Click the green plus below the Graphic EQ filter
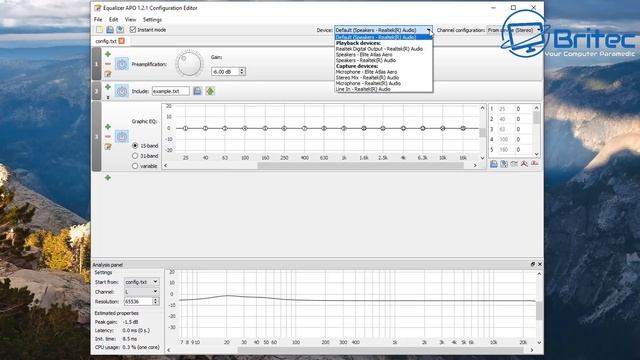 tap(108, 178)
